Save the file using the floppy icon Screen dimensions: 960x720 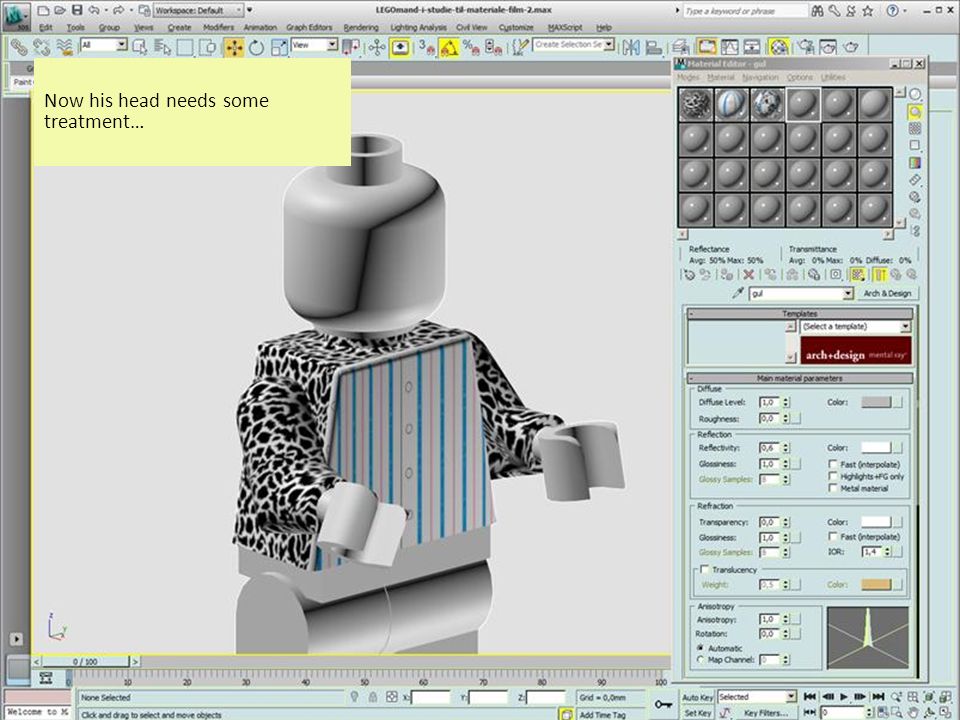point(77,10)
